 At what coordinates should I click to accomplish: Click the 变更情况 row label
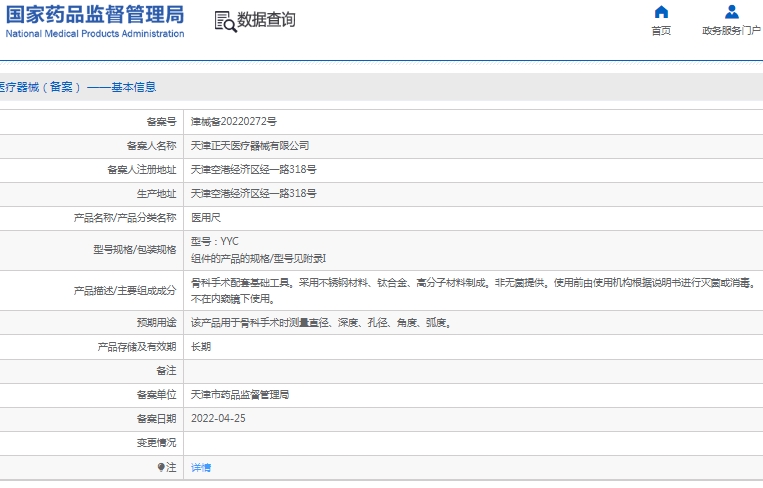(x=157, y=443)
